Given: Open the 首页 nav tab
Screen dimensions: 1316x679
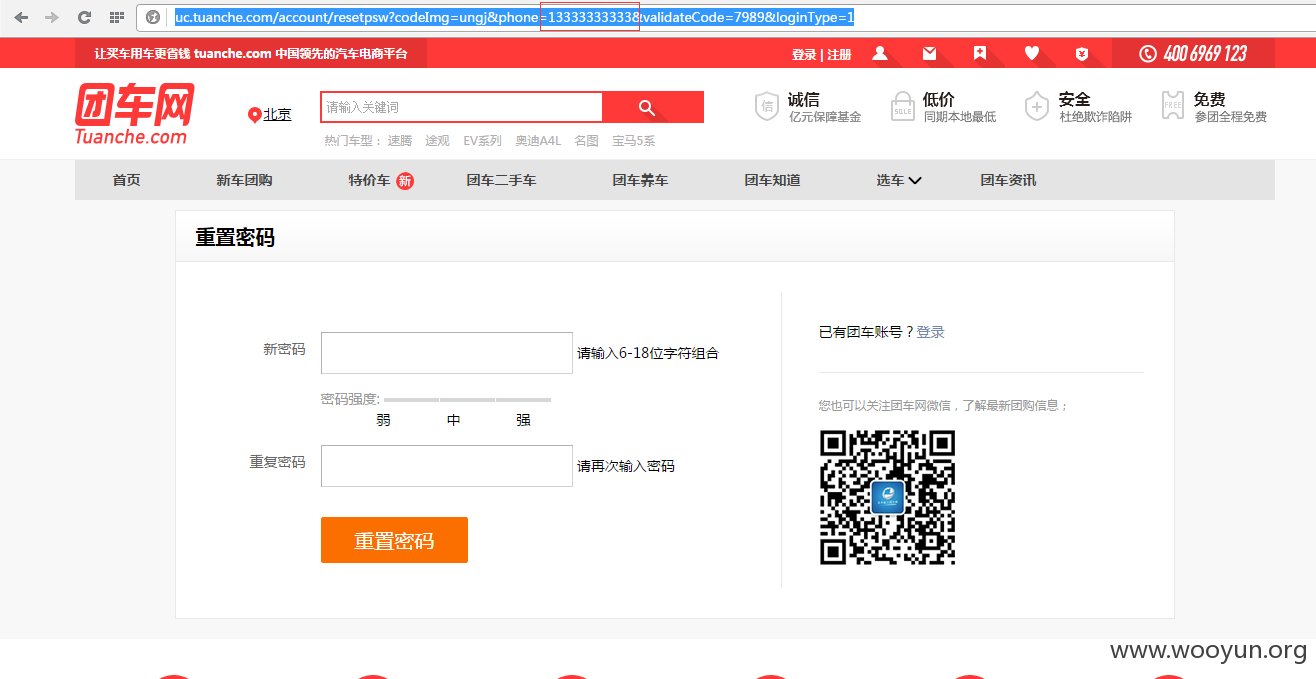Looking at the screenshot, I should pyautogui.click(x=126, y=180).
